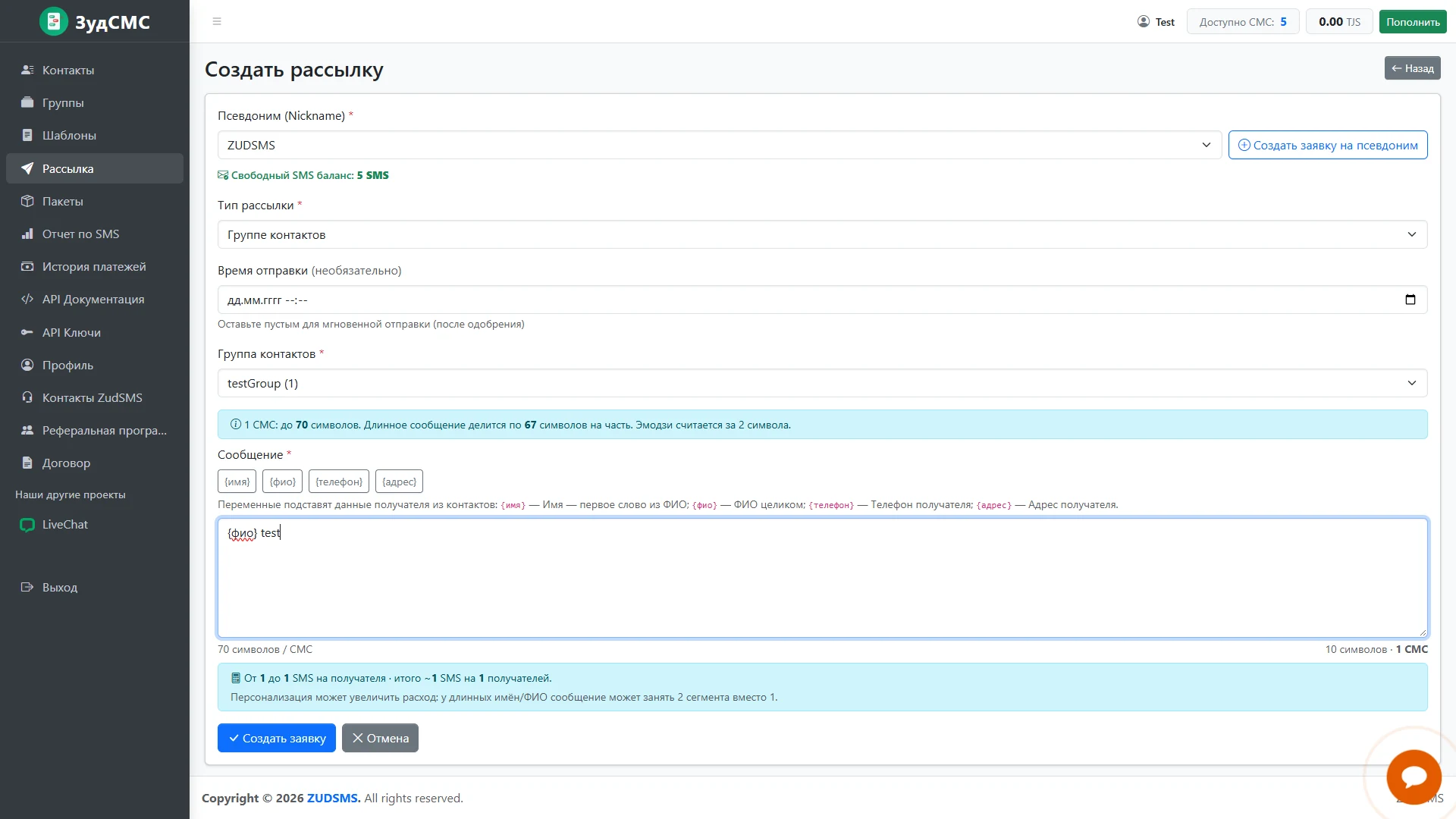Screen dimensions: 1456x819
Task: Submit with Создать заявку button
Action: pos(277,738)
